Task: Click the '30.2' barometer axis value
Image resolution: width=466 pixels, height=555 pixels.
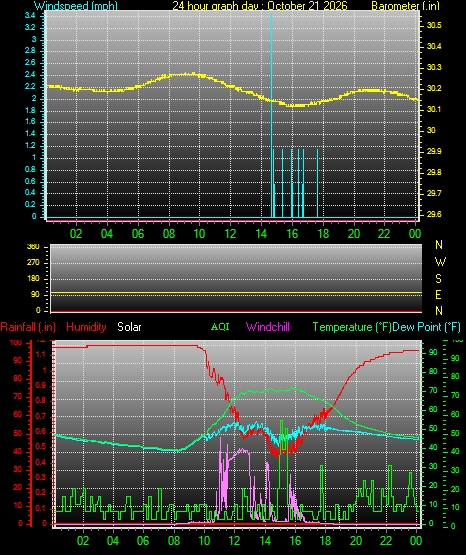Action: pyautogui.click(x=434, y=88)
